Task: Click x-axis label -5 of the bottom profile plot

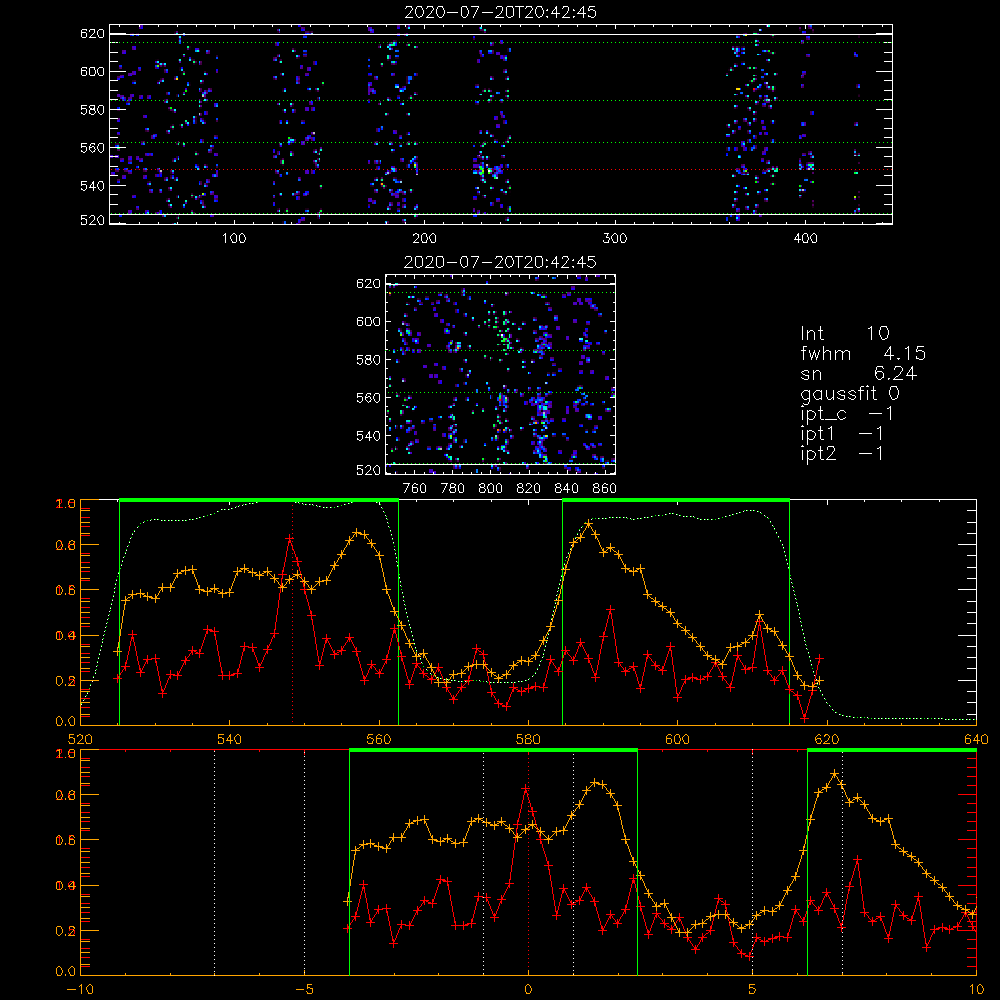Action: tap(304, 989)
